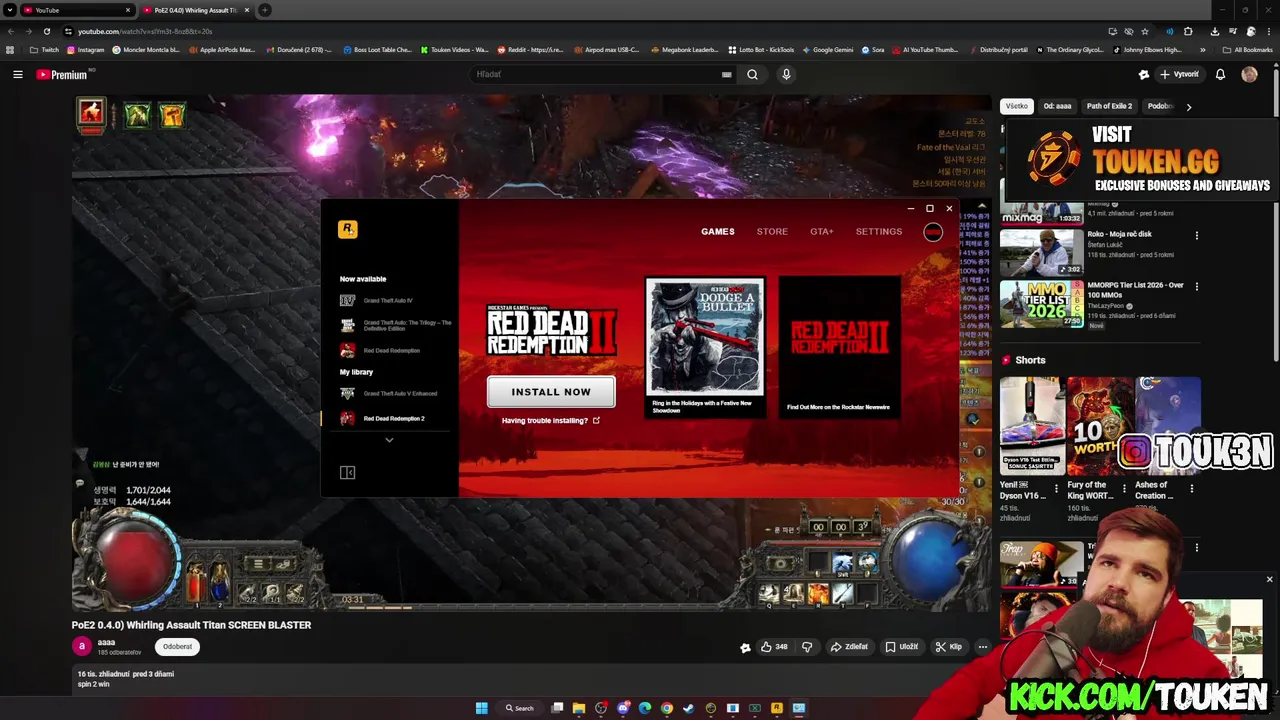Select Path of Exile 2 filter chip
Viewport: 1280px width, 720px height.
coord(1109,106)
